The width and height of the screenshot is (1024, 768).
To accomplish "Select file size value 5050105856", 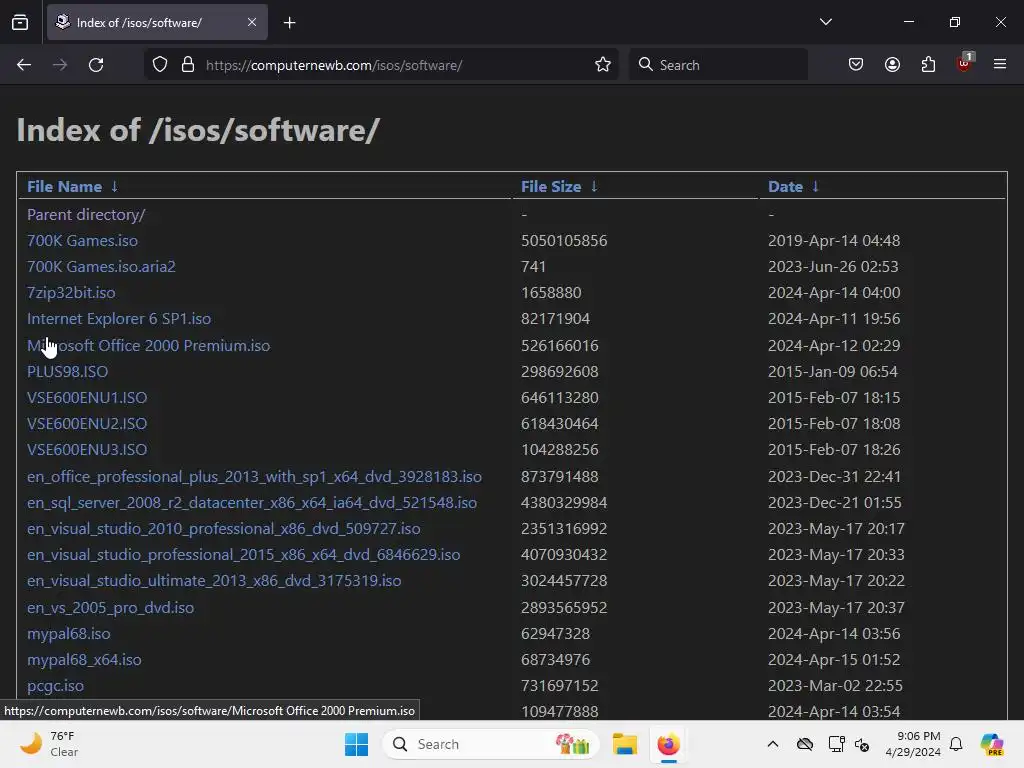I will coord(564,241).
